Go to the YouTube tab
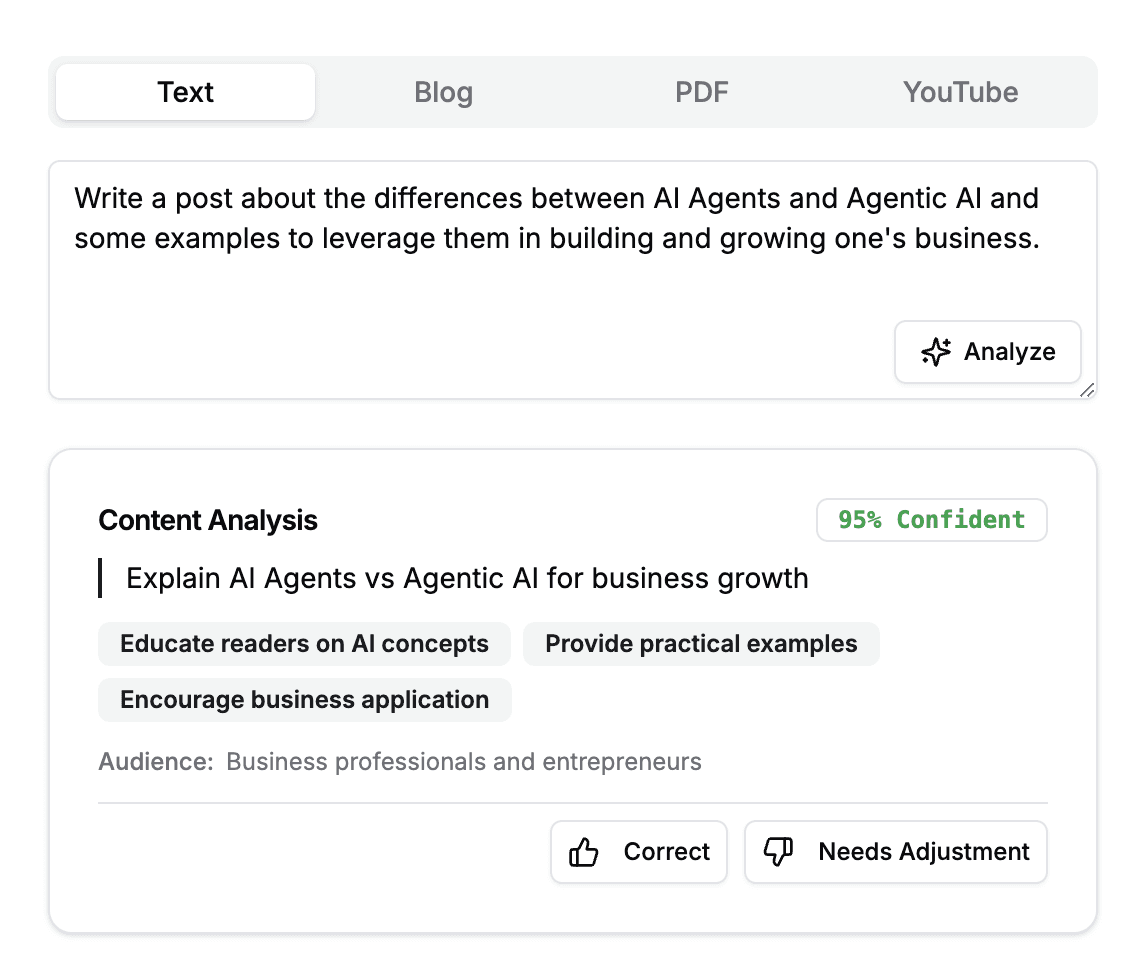Viewport: 1146px width, 970px height. pos(960,92)
